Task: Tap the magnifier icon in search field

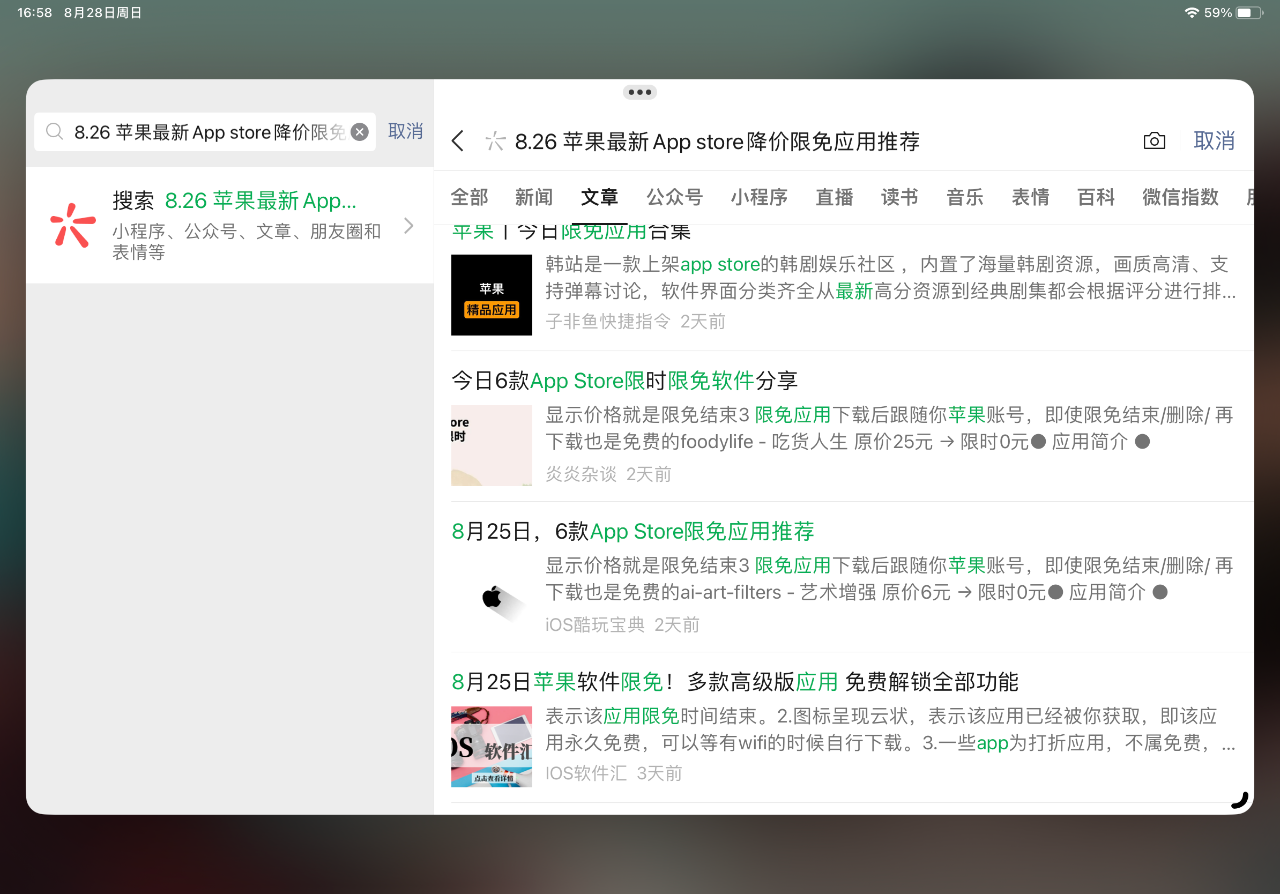Action: 55,132
